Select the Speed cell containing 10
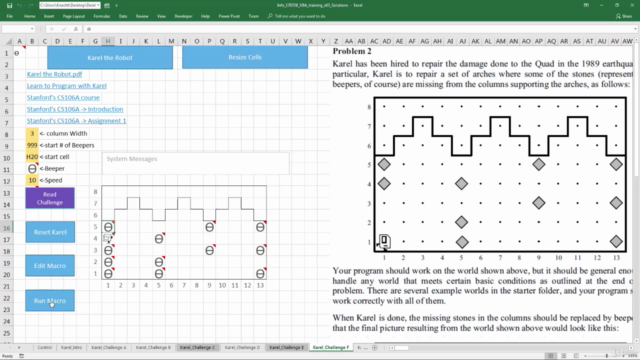 32,180
